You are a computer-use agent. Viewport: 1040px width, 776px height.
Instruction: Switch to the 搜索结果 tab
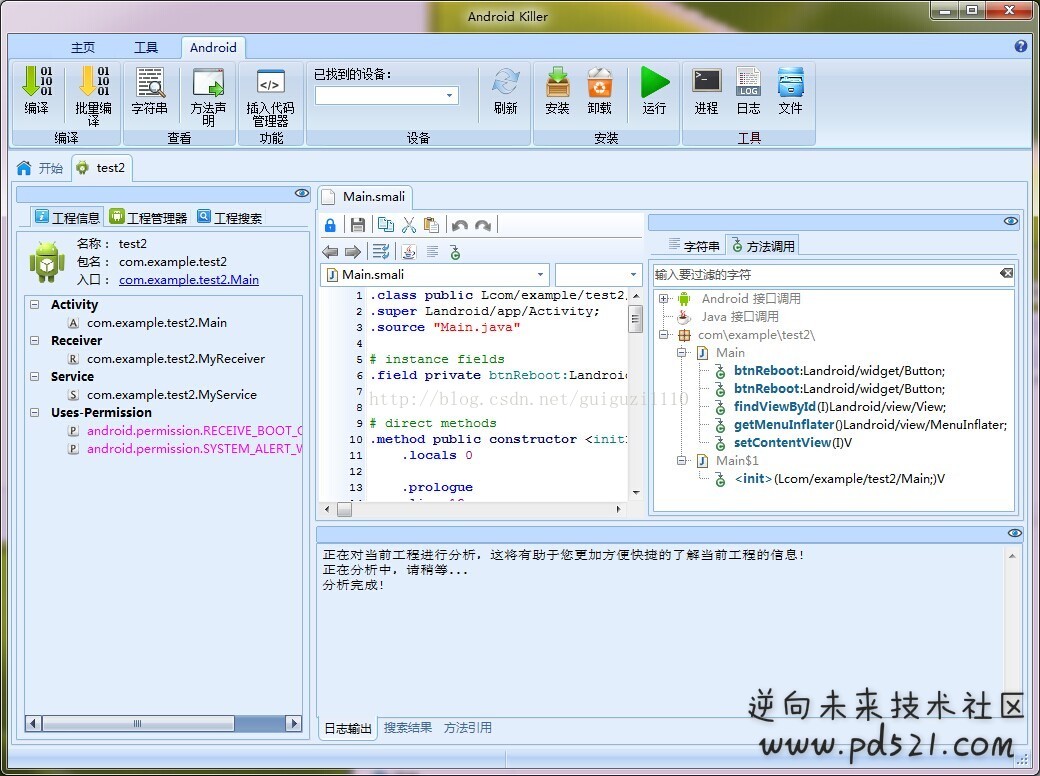pos(408,728)
